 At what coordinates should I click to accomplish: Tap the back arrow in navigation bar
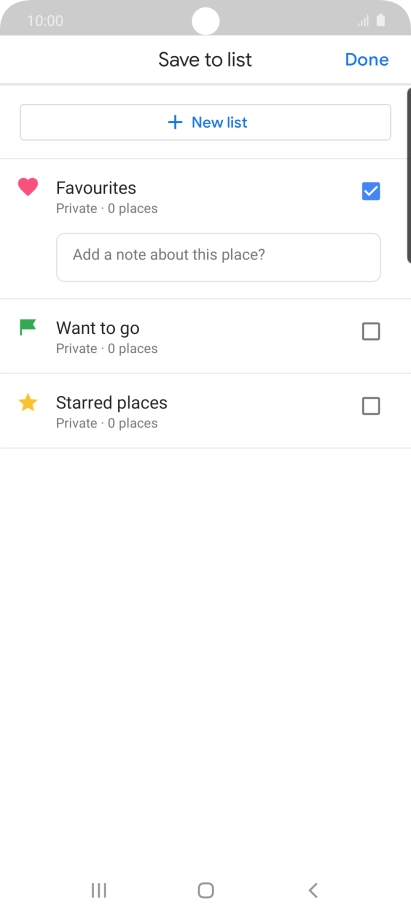pyautogui.click(x=313, y=890)
